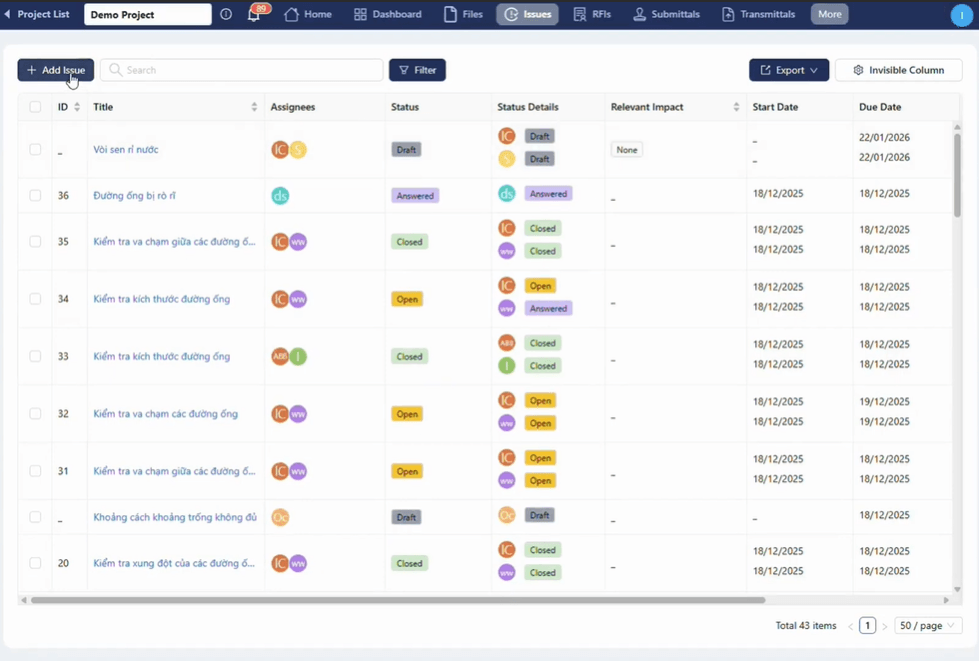The height and width of the screenshot is (661, 979).
Task: Click the back arrow beside Project List
Action: point(8,15)
